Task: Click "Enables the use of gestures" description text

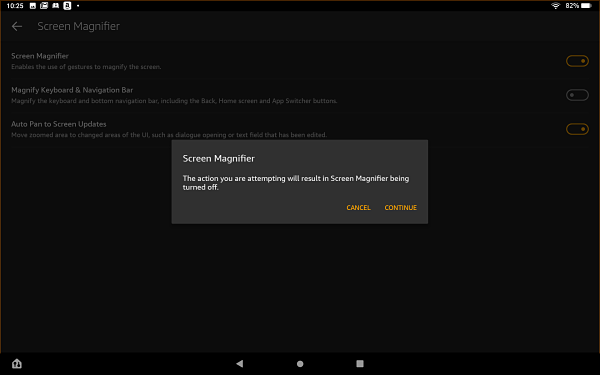Action: tap(86, 67)
